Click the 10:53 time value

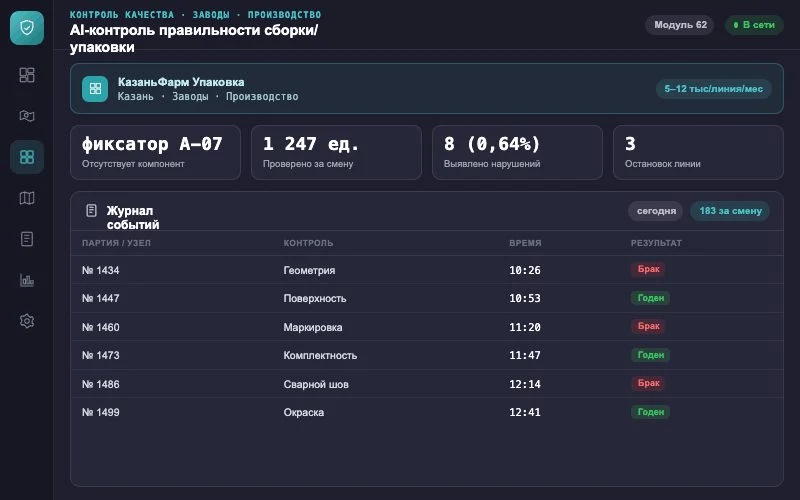pyautogui.click(x=524, y=298)
